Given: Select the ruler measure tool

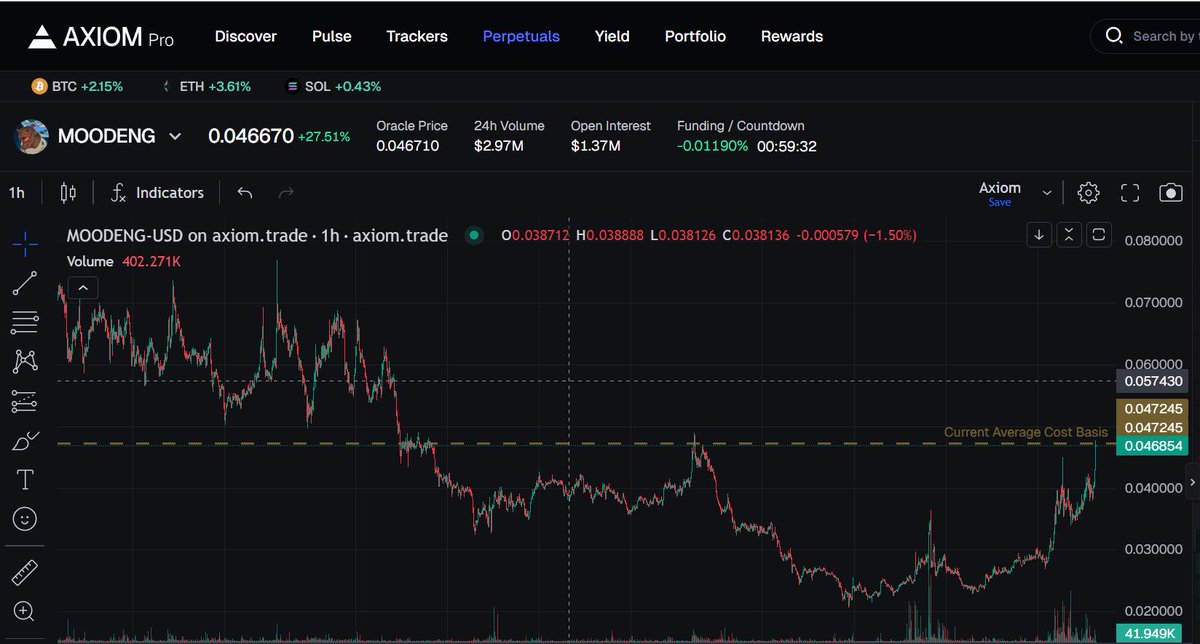Looking at the screenshot, I should (x=25, y=572).
